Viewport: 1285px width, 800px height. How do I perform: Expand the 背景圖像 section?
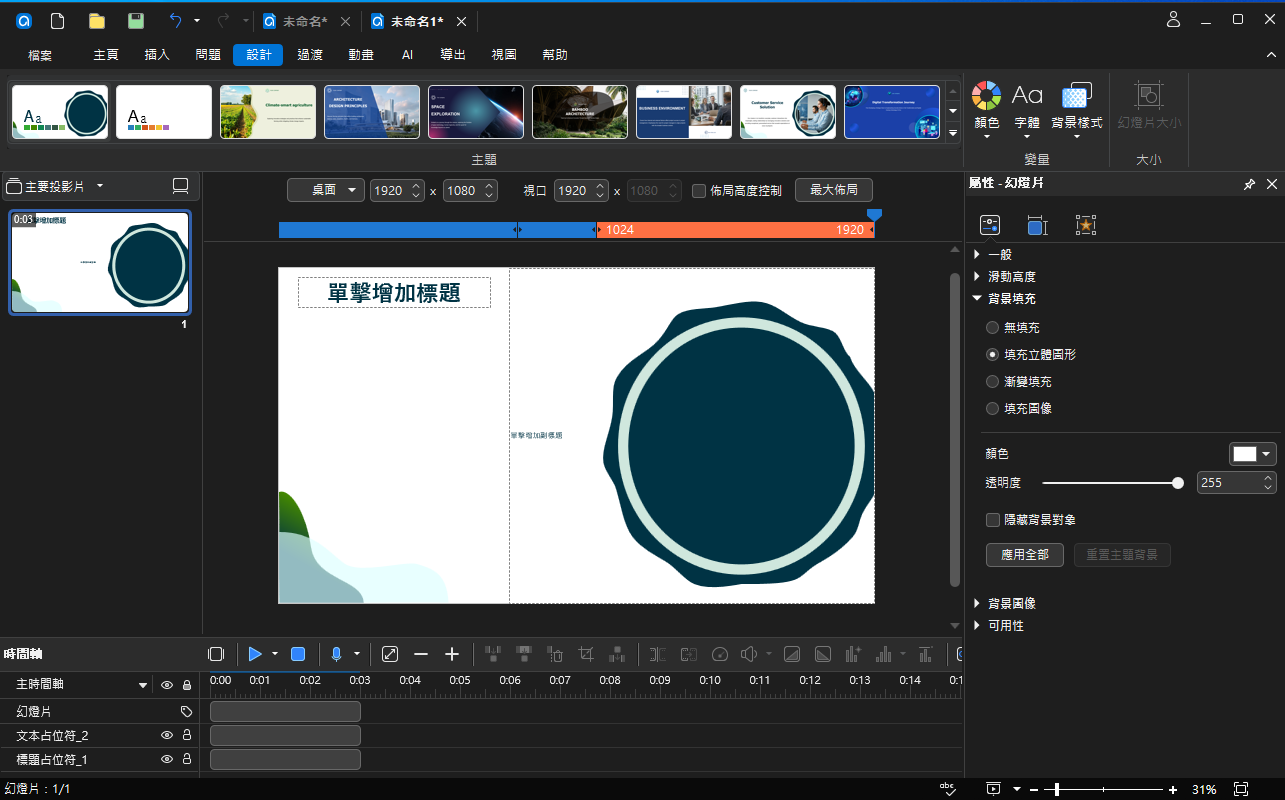coord(977,604)
